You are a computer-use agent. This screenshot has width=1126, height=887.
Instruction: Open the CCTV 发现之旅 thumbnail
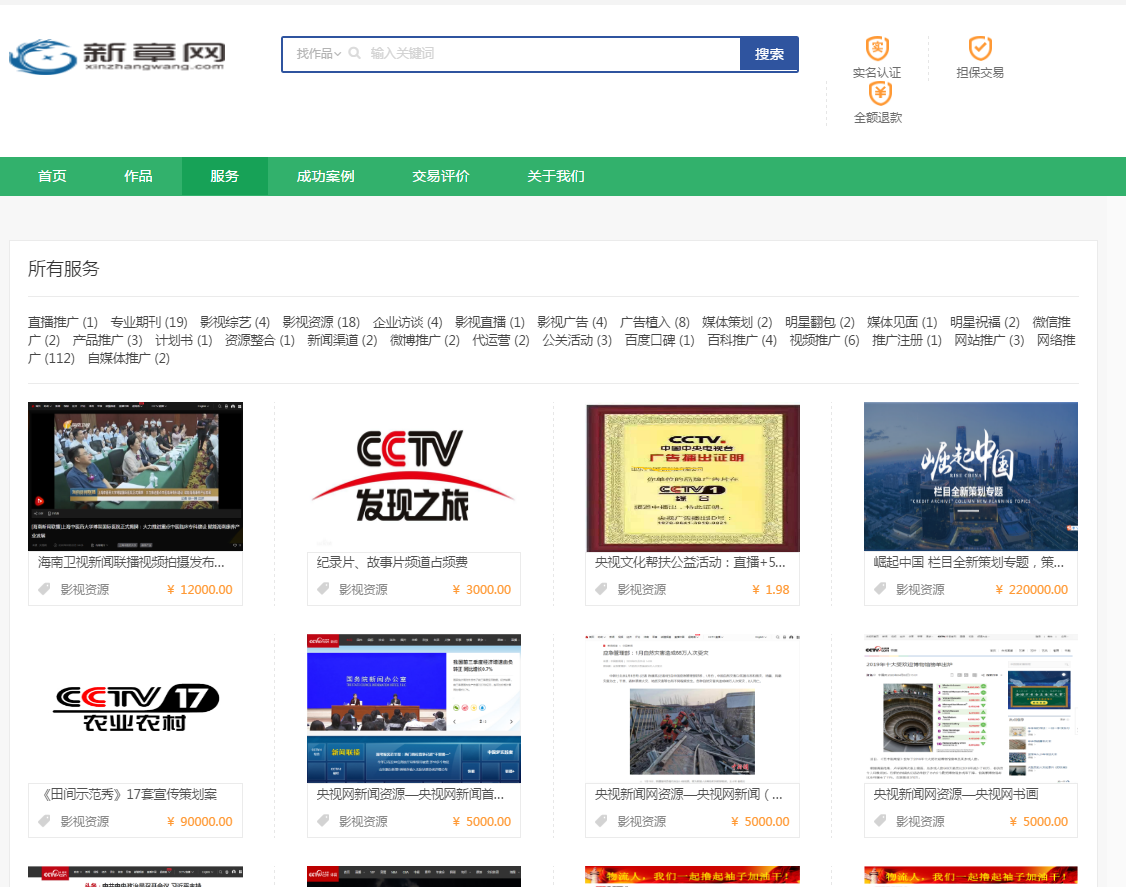pyautogui.click(x=414, y=476)
